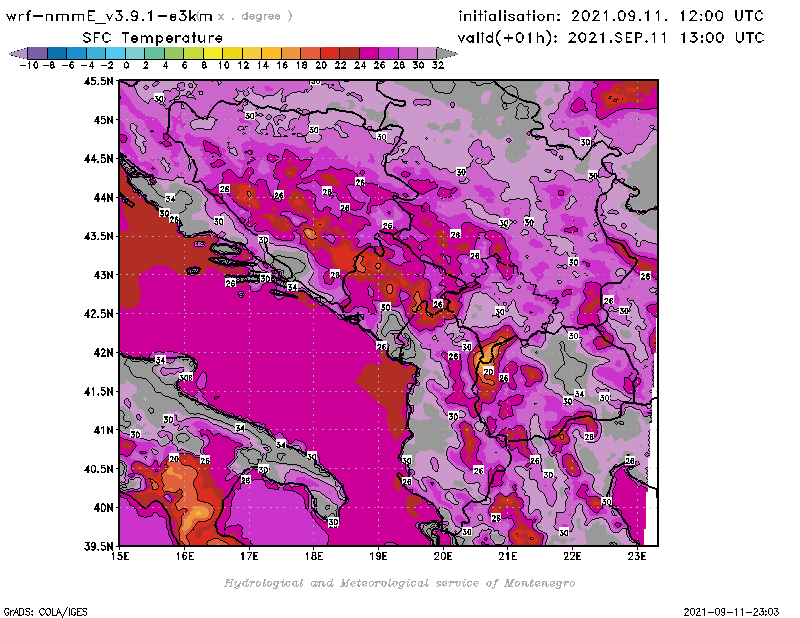Viewport: 800px width, 618px height.
Task: Click the '39.5N' latitude label
Action: tap(98, 547)
